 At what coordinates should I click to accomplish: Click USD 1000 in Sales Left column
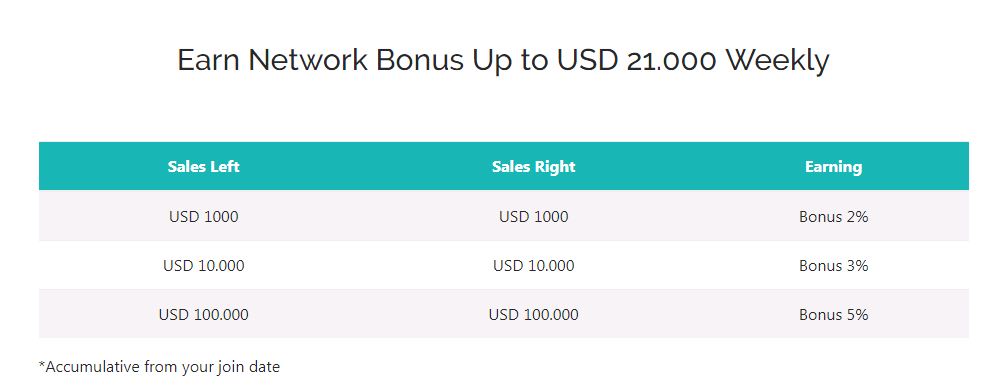[204, 216]
